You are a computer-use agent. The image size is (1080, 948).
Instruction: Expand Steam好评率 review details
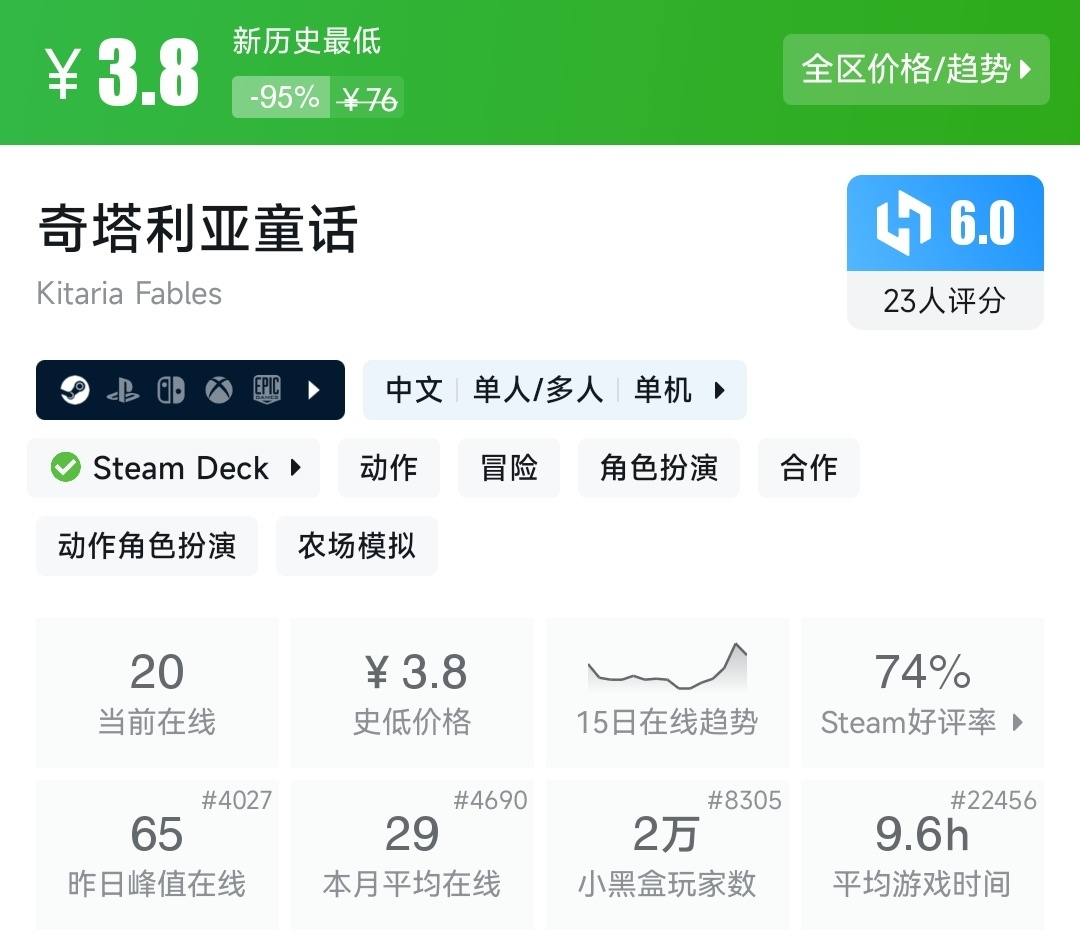922,722
